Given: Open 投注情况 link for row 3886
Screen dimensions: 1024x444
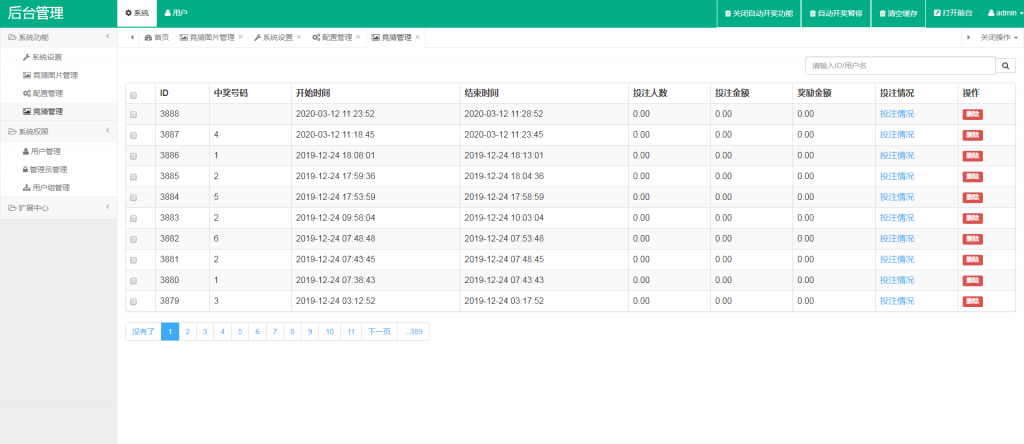Looking at the screenshot, I should [x=897, y=155].
